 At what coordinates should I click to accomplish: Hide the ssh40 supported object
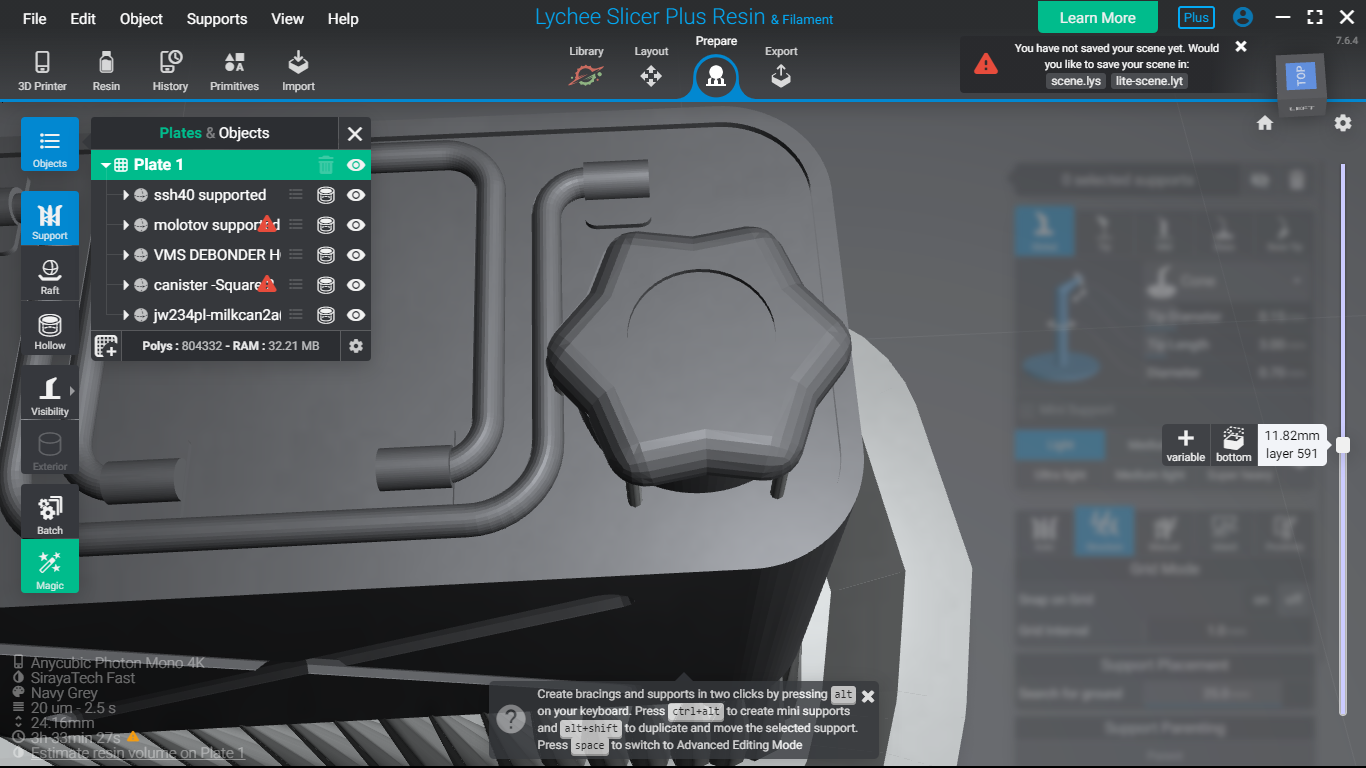[355, 195]
